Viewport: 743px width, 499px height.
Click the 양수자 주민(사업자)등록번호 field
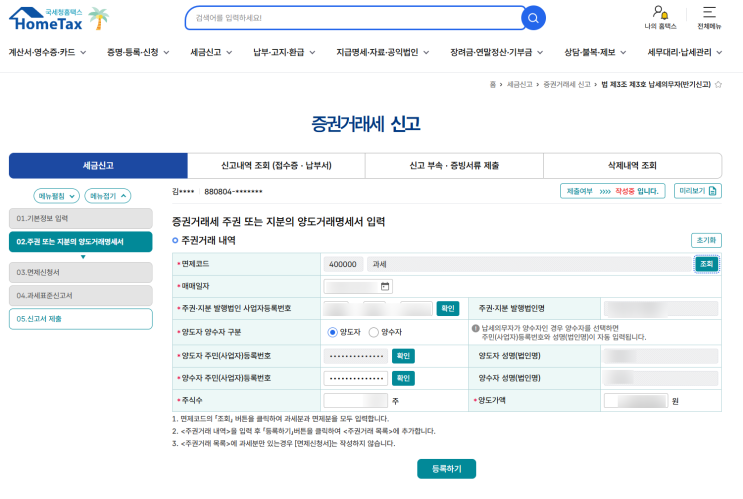[356, 378]
